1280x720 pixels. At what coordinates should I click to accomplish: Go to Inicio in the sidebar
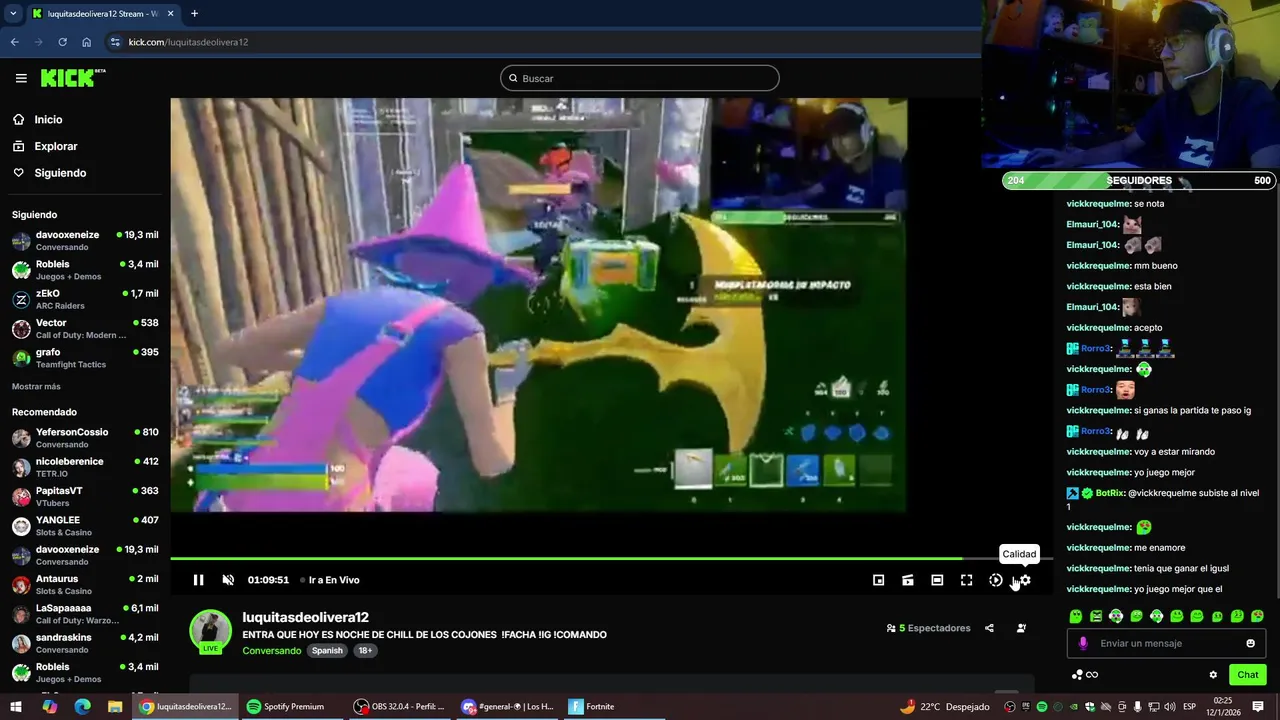click(48, 120)
